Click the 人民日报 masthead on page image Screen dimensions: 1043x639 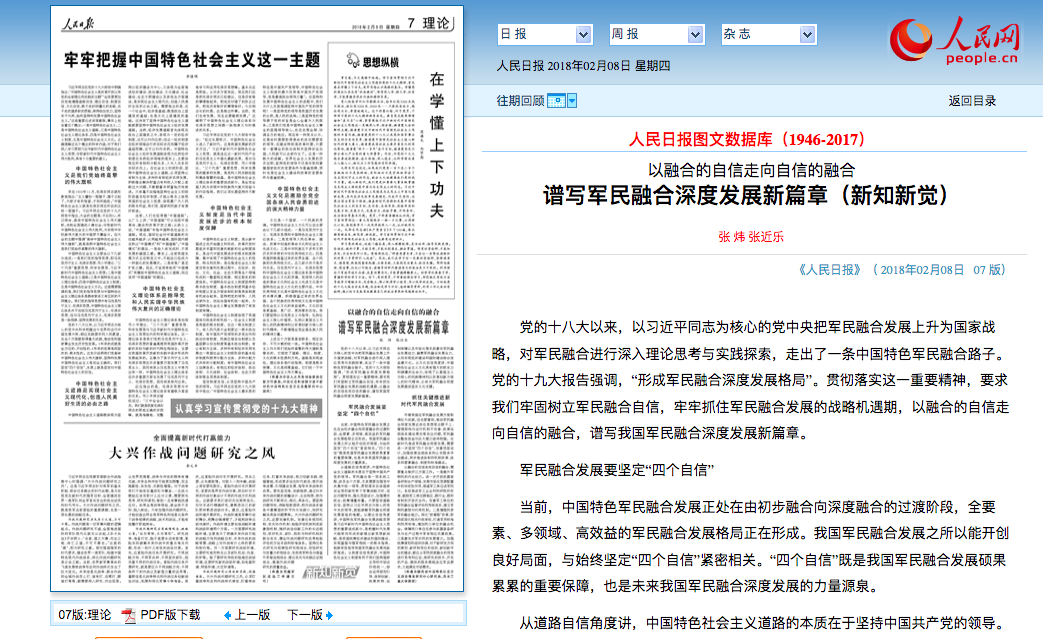[x=78, y=24]
